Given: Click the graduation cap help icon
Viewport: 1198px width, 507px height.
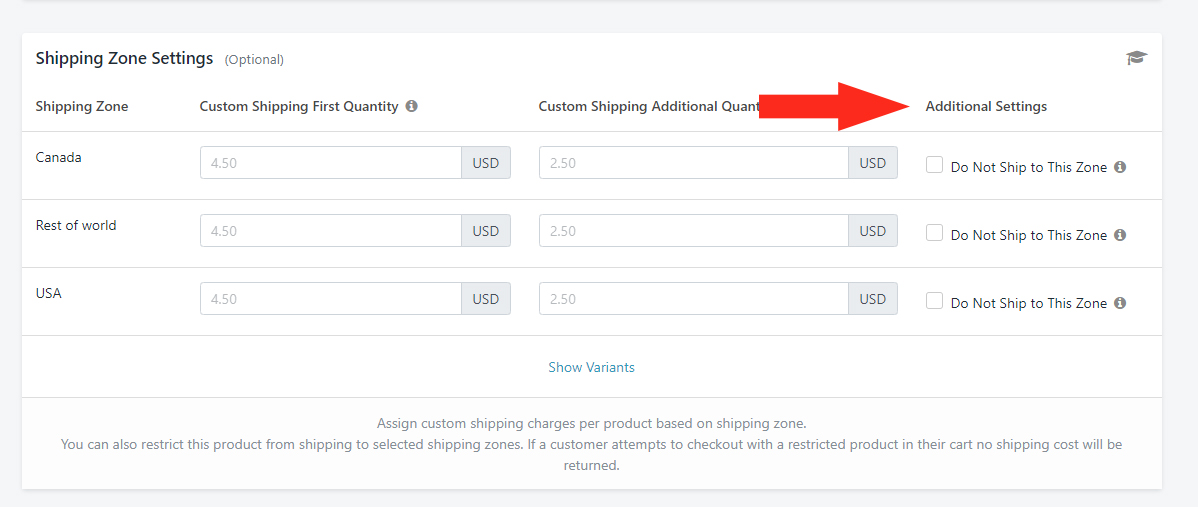Looking at the screenshot, I should coord(1137,58).
